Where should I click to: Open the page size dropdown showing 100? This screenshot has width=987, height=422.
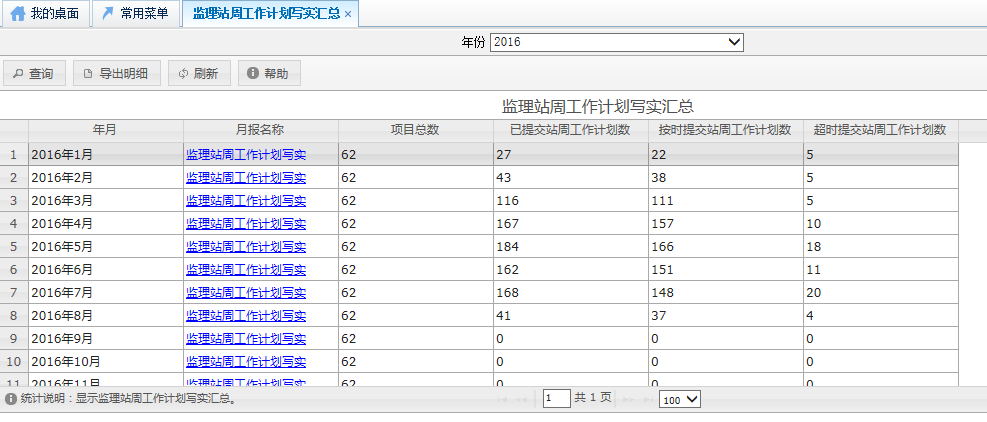[680, 399]
